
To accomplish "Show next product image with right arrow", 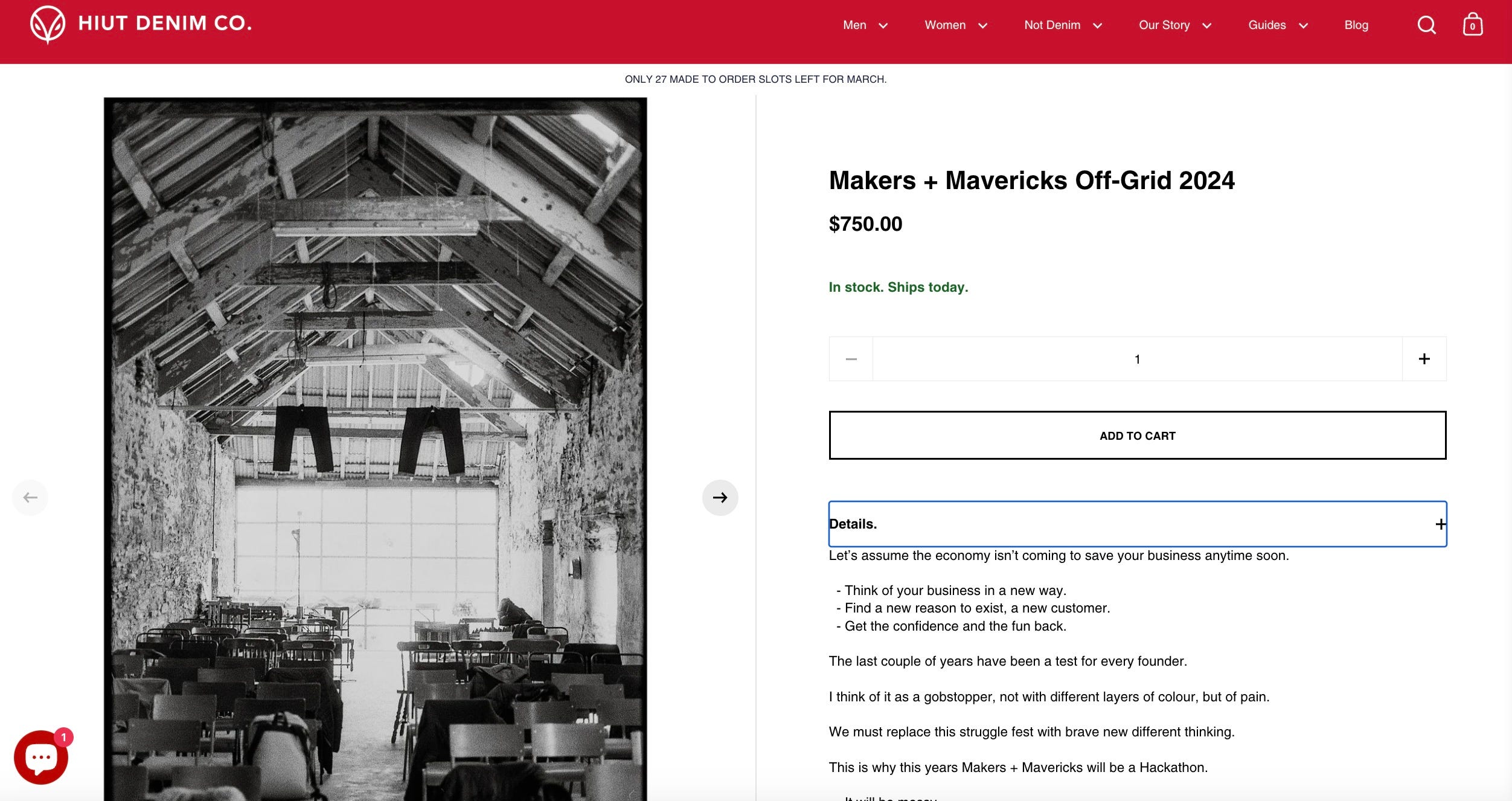I will tap(720, 498).
